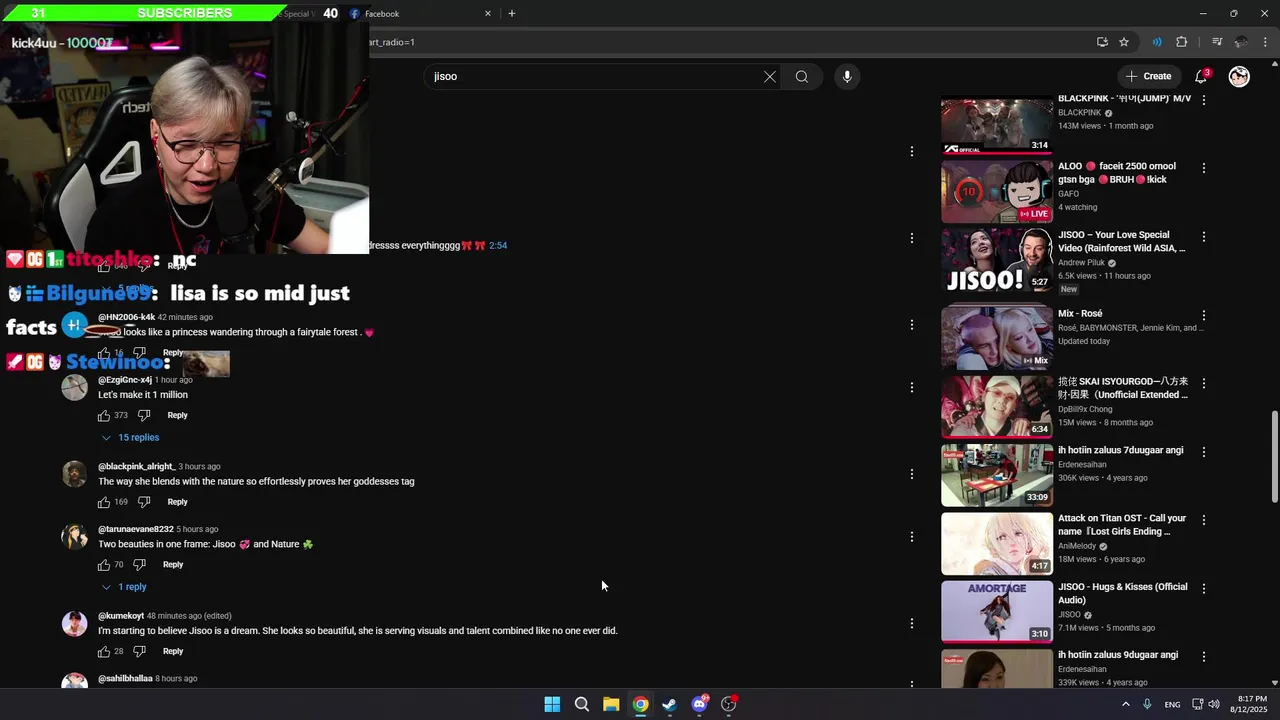Open Chrome extensions puzzle icon
The height and width of the screenshot is (720, 1280).
(x=1181, y=42)
